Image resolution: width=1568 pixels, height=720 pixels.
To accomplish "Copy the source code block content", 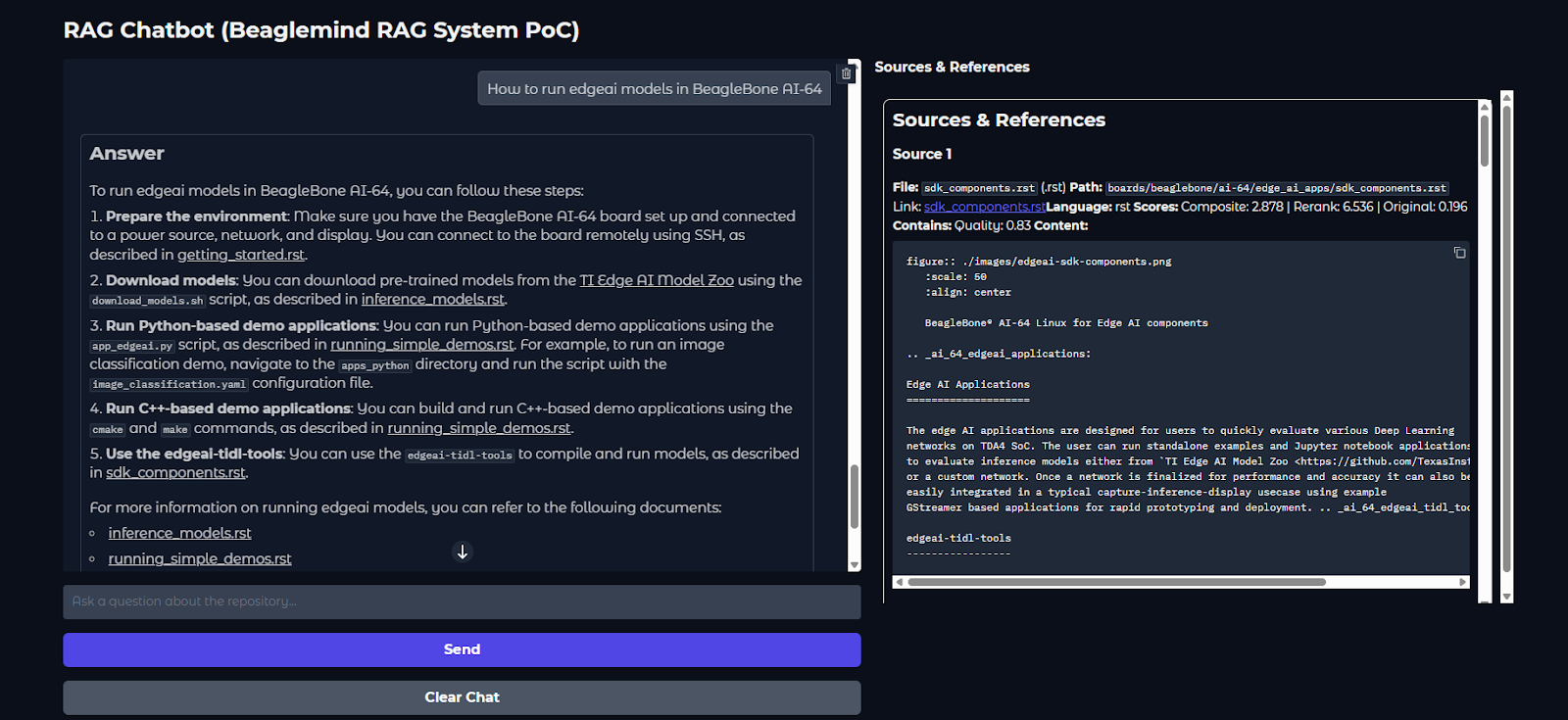I will pos(1459,253).
